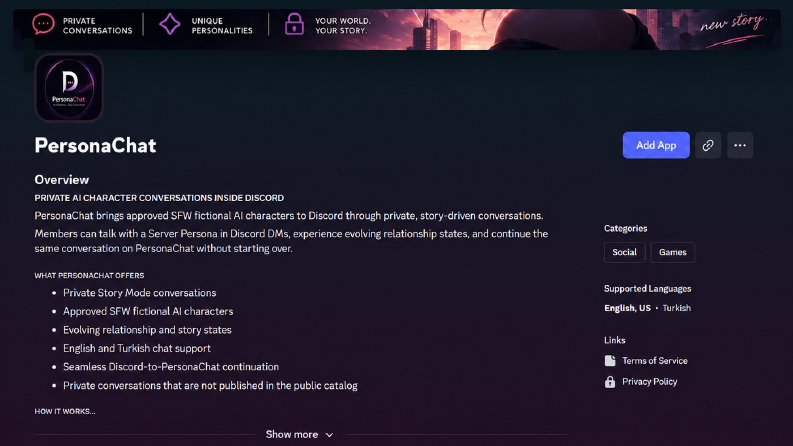Select the Games category tag

coord(673,252)
